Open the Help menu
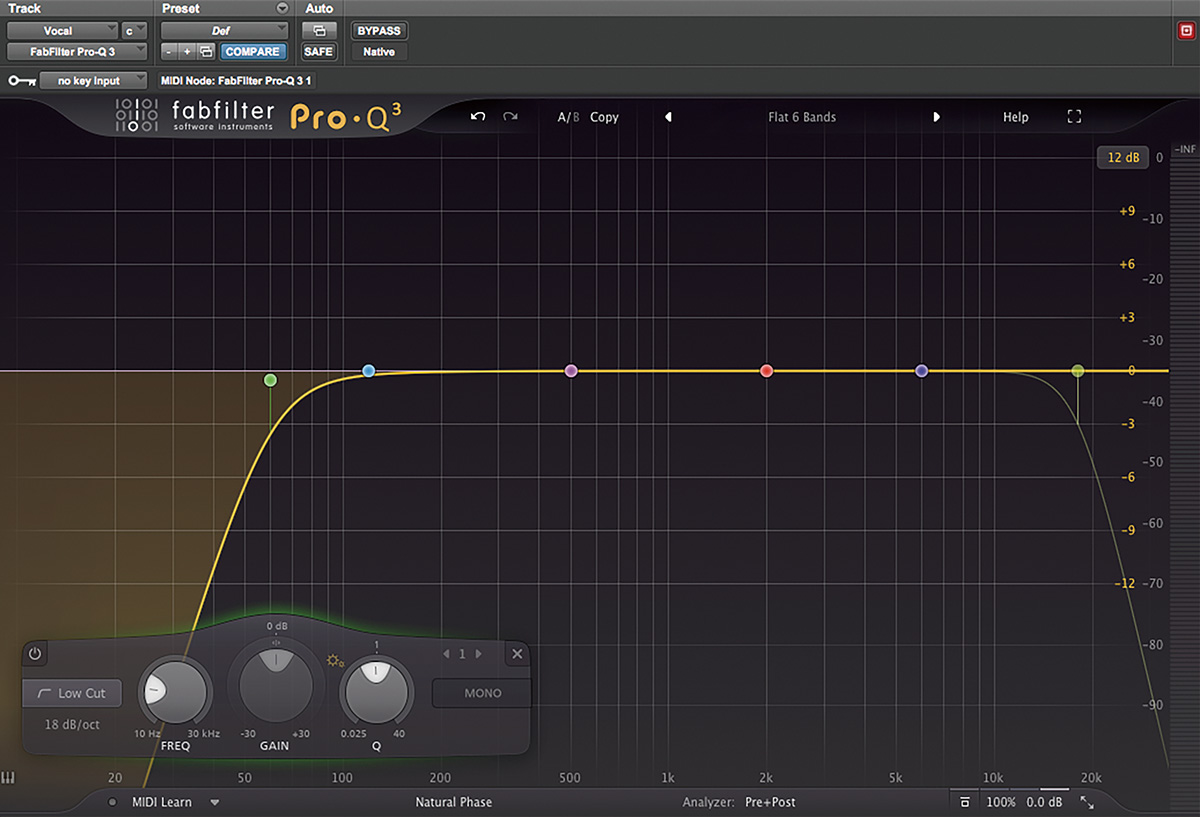Image resolution: width=1200 pixels, height=817 pixels. click(x=1016, y=117)
